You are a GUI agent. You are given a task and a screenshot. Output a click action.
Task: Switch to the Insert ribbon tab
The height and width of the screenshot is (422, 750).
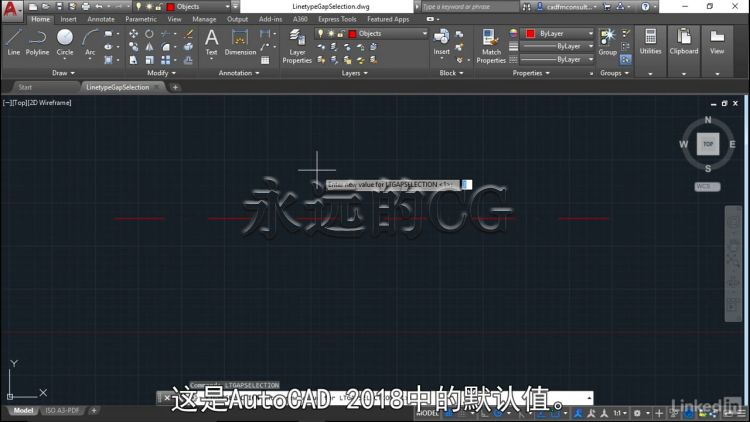68,19
